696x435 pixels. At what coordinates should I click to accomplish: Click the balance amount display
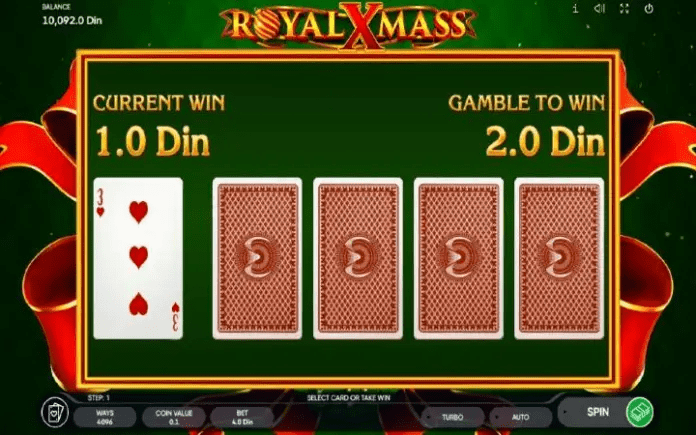point(72,20)
